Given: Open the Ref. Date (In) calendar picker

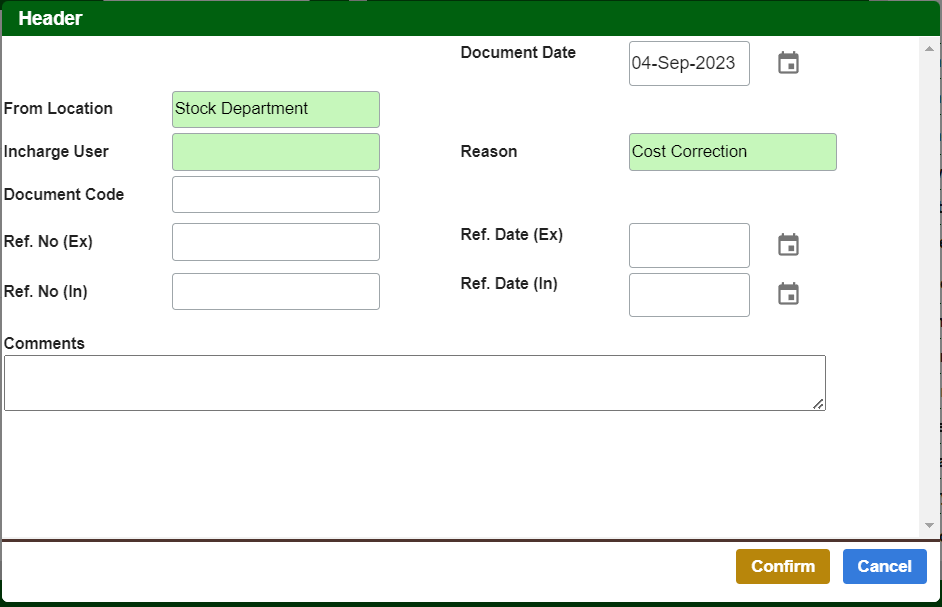Looking at the screenshot, I should pyautogui.click(x=788, y=294).
